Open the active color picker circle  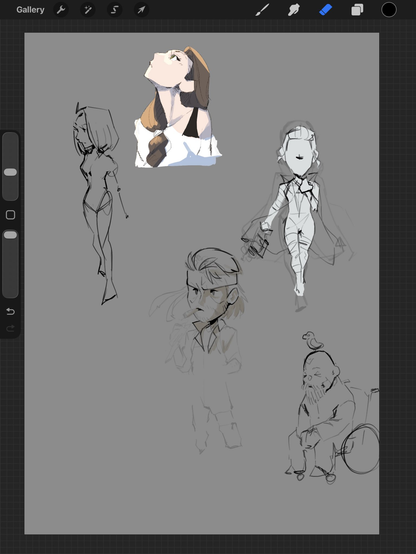[x=388, y=10]
